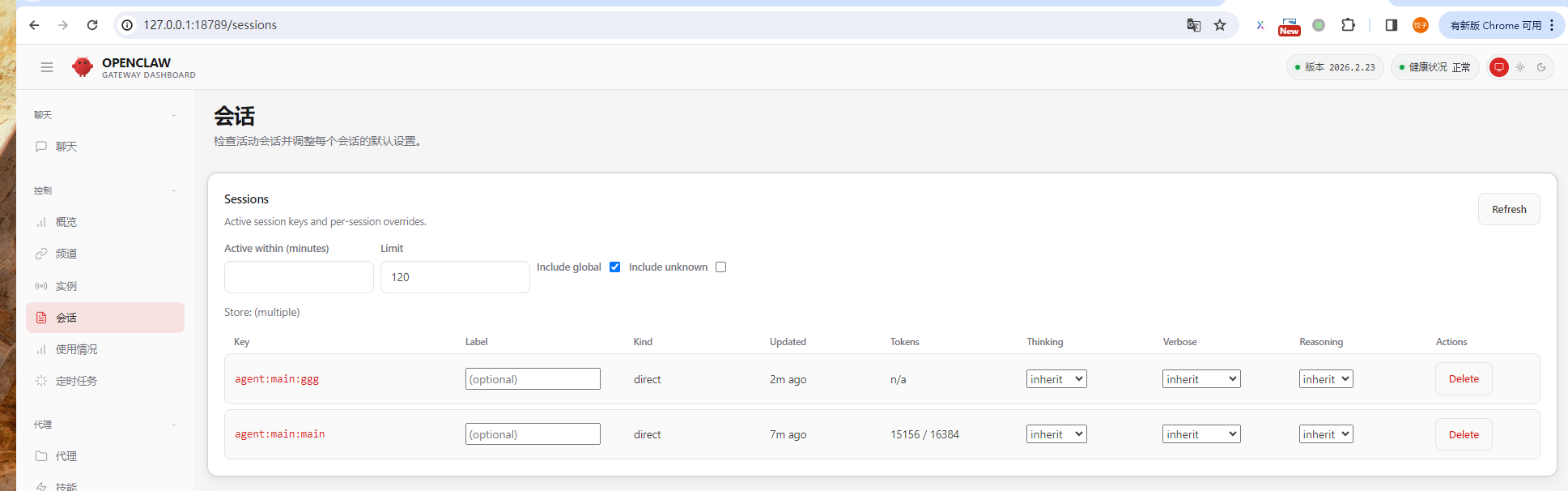
Task: Click the Label field for agent:main:ggg
Action: (x=533, y=379)
